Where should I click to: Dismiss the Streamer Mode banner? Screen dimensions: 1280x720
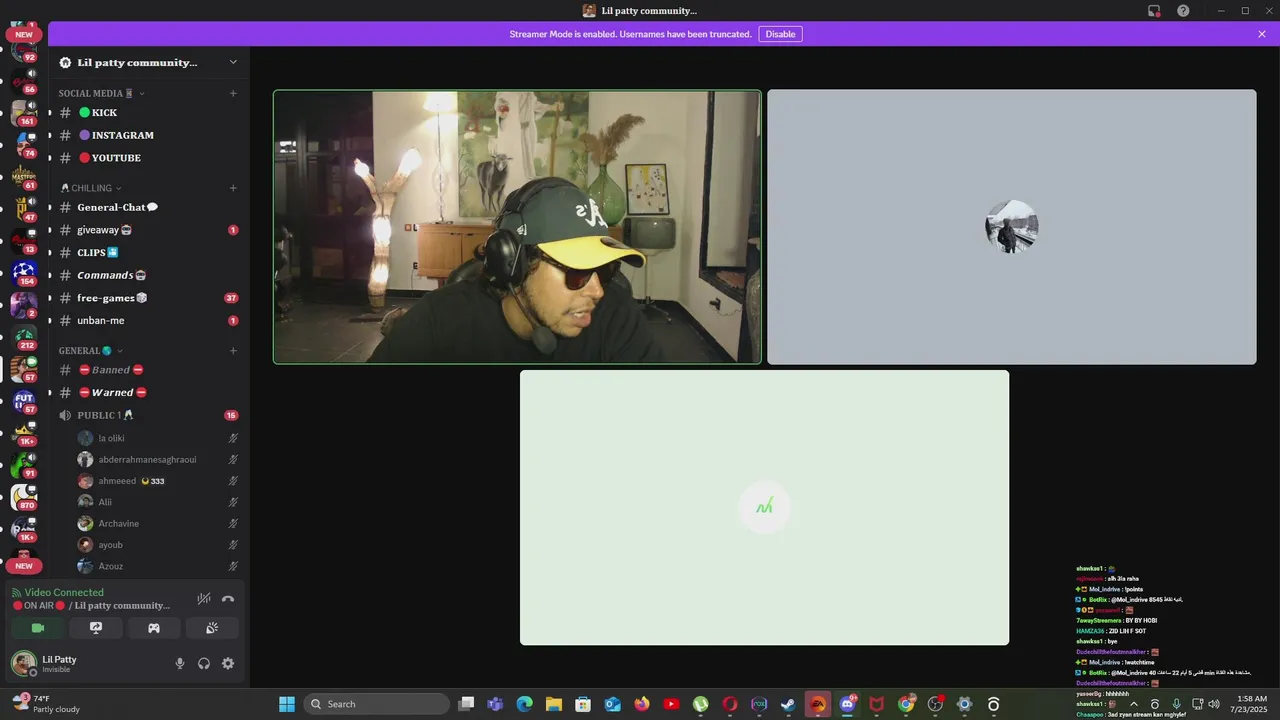pyautogui.click(x=1262, y=34)
